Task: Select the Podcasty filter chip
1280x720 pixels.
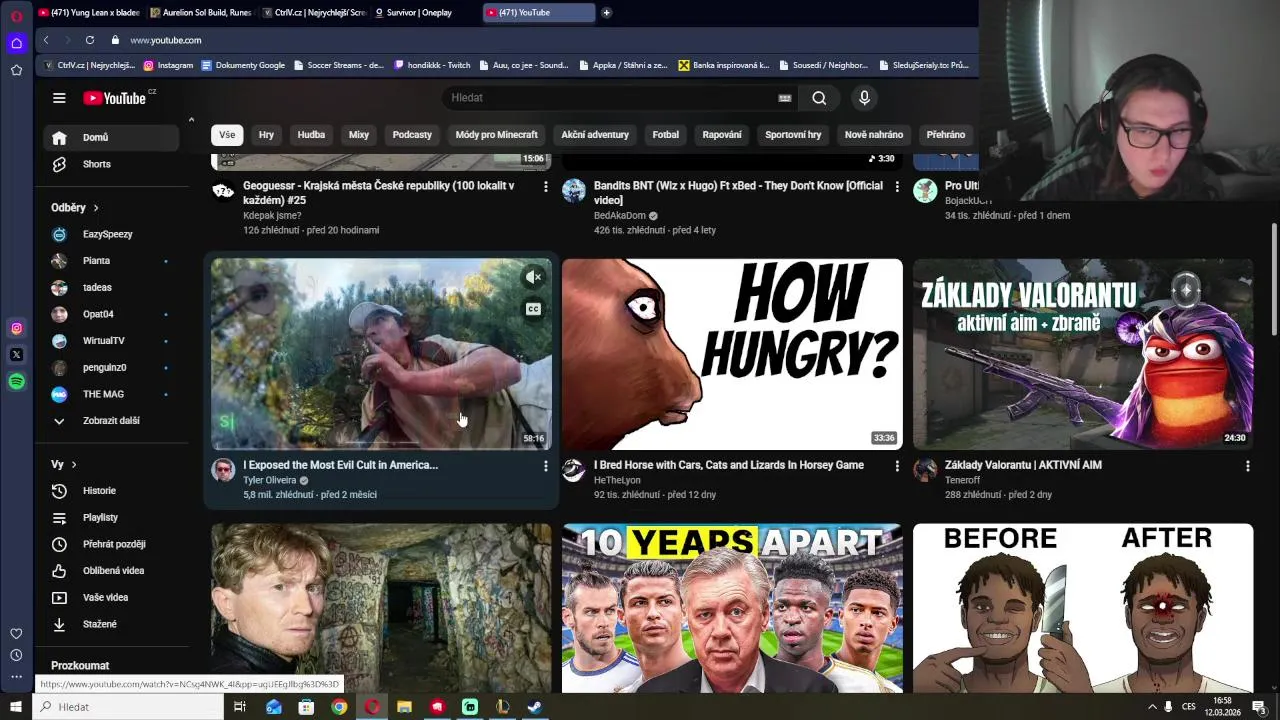Action: [412, 135]
